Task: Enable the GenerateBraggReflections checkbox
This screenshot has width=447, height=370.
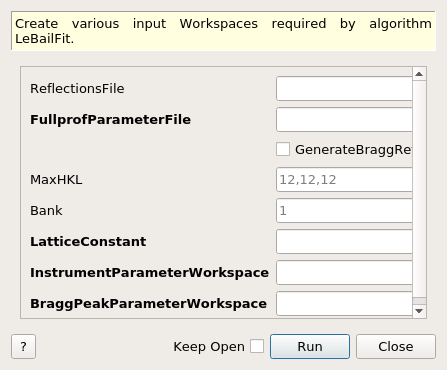Action: (x=283, y=149)
